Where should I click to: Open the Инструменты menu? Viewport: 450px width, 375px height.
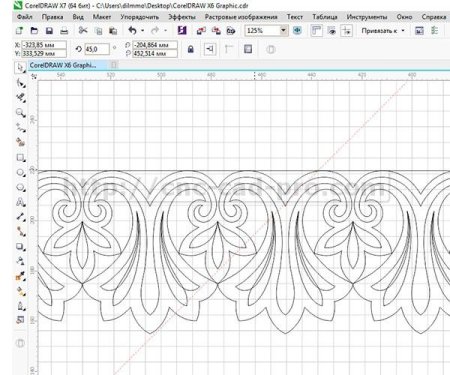click(367, 17)
